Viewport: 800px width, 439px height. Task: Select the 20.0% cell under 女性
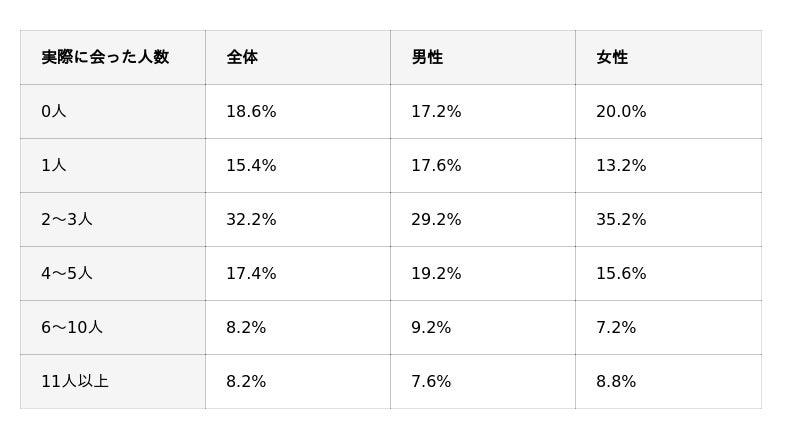click(668, 111)
